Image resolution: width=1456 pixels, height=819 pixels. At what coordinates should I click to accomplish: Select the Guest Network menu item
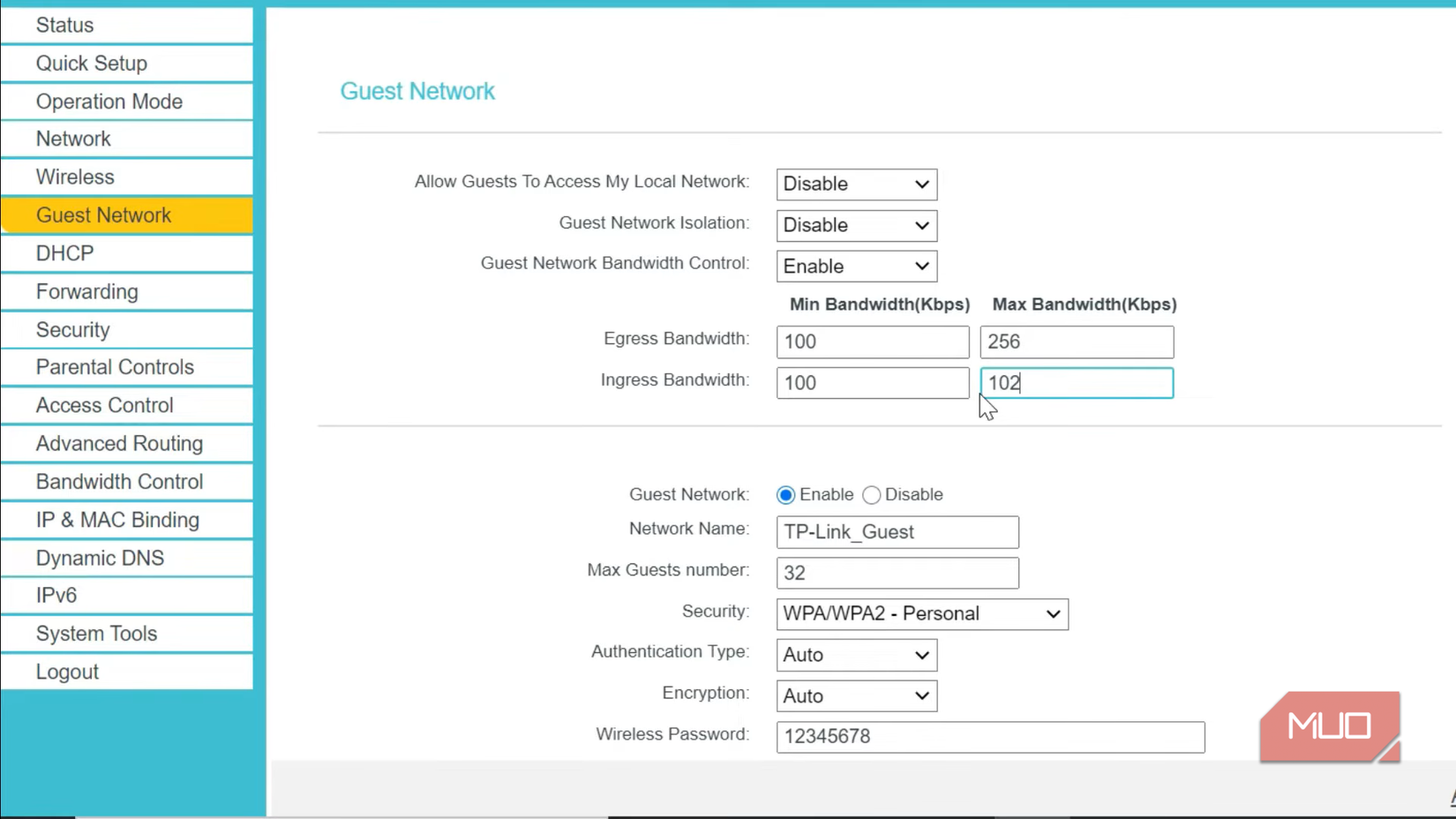(127, 215)
